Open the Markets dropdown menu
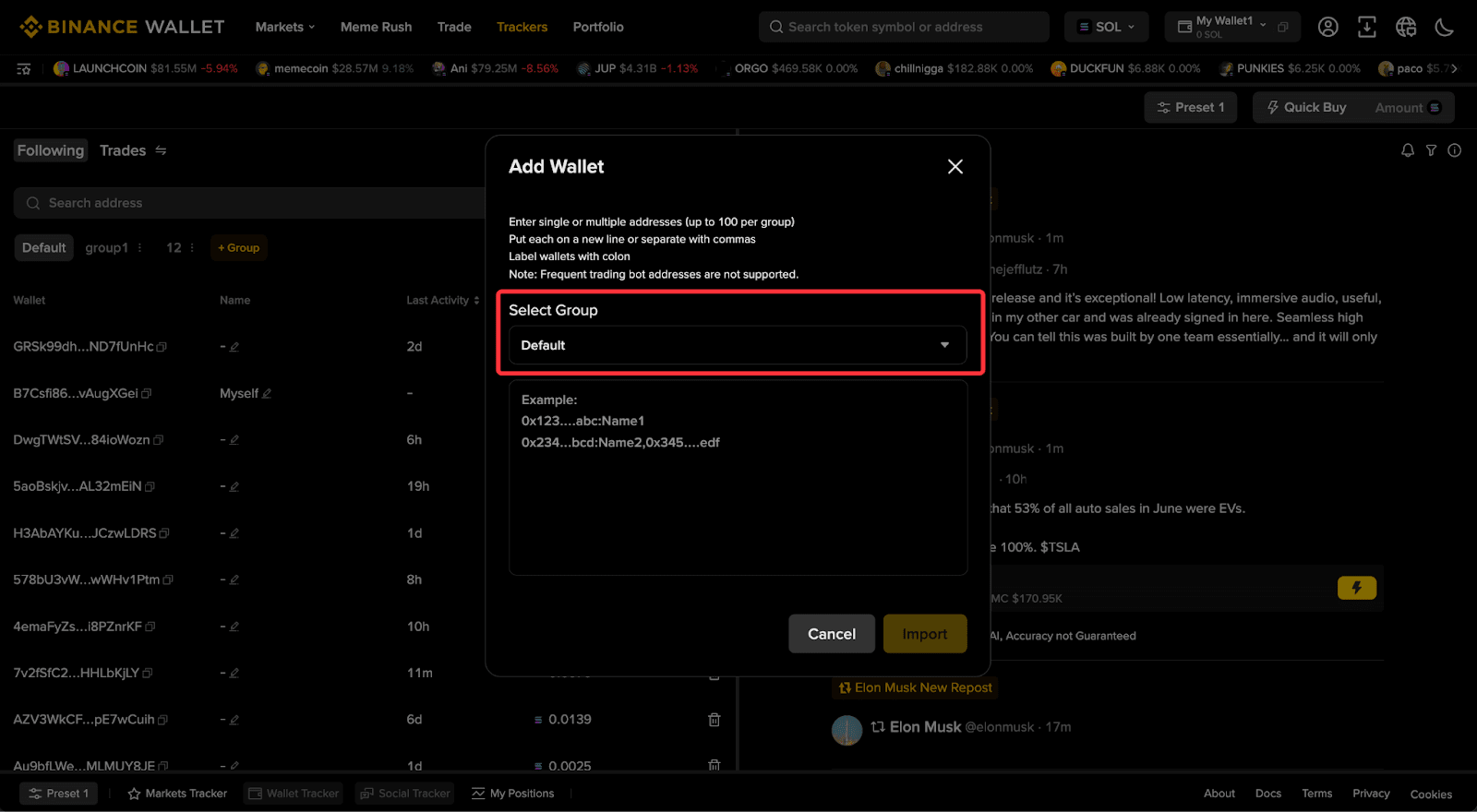This screenshot has height=812, width=1477. click(285, 27)
